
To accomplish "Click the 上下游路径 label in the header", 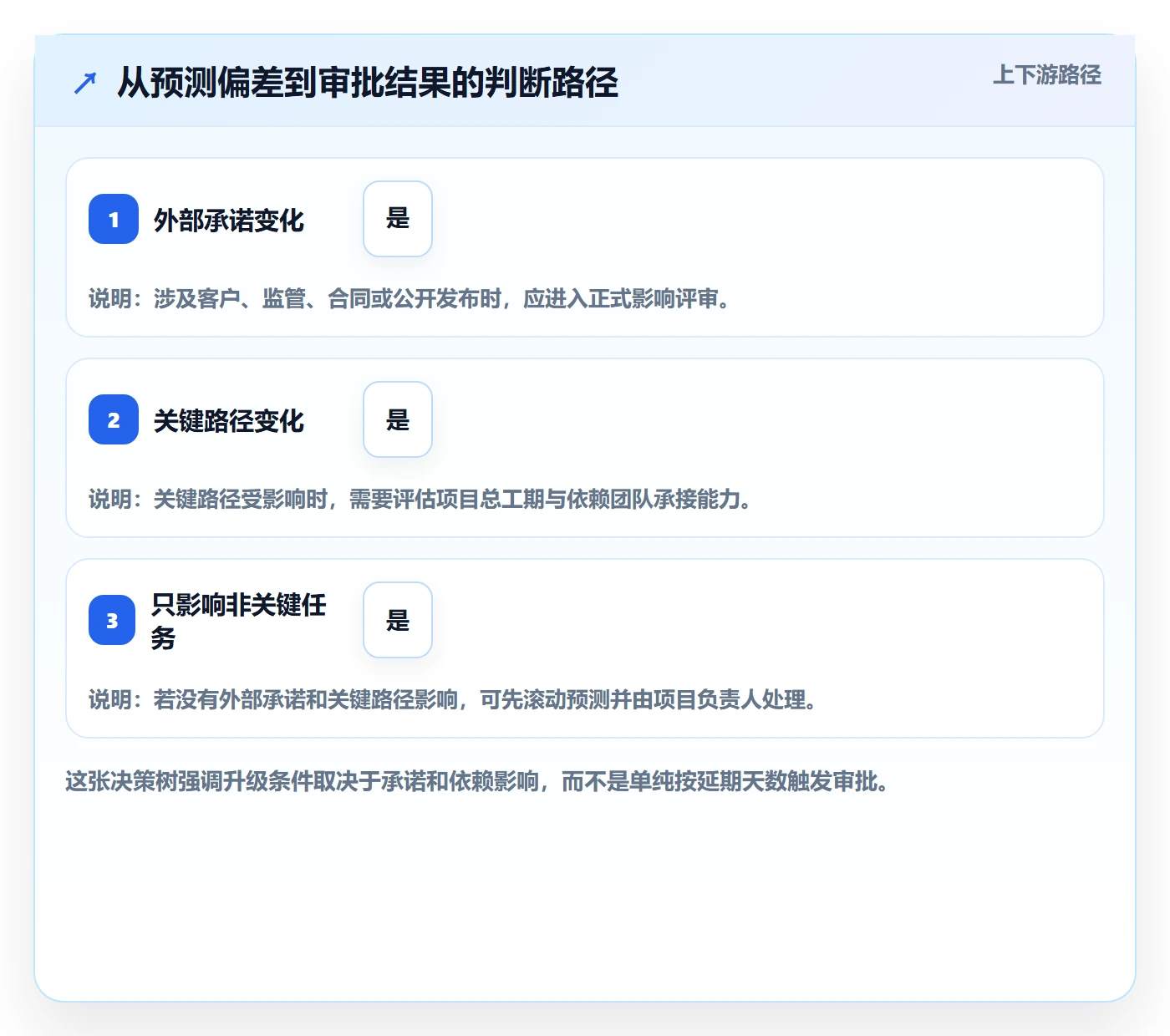I will [x=1047, y=75].
